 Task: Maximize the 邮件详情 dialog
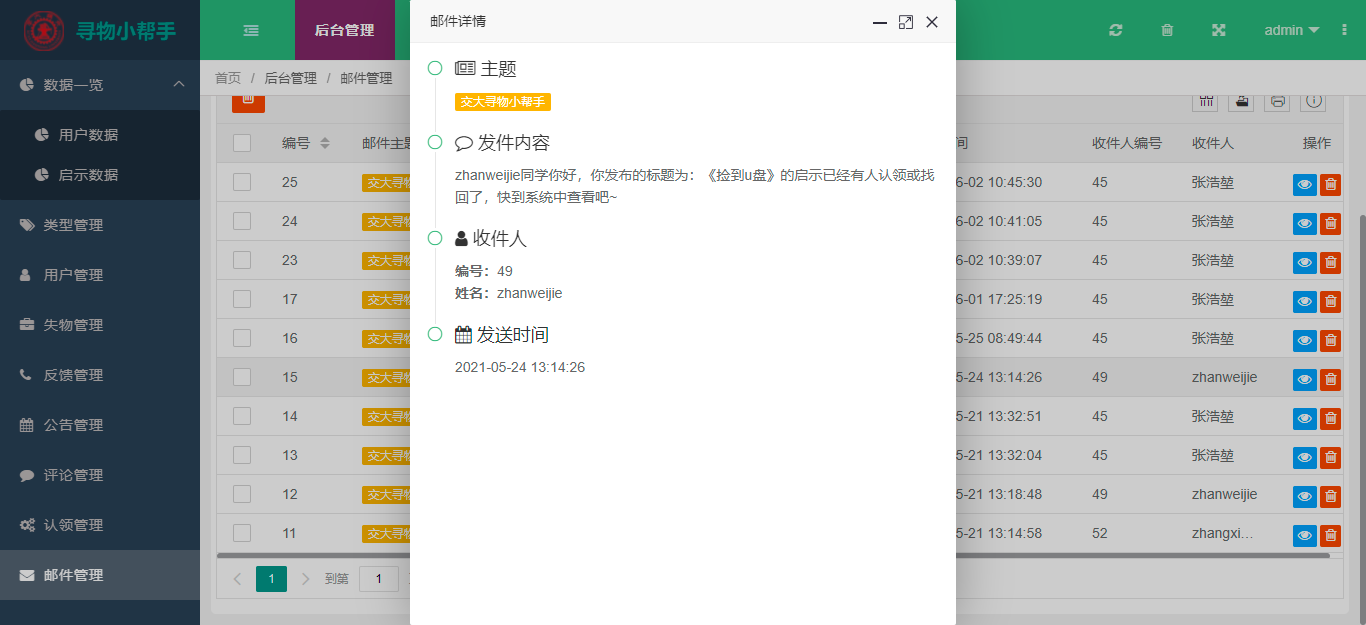pos(906,22)
